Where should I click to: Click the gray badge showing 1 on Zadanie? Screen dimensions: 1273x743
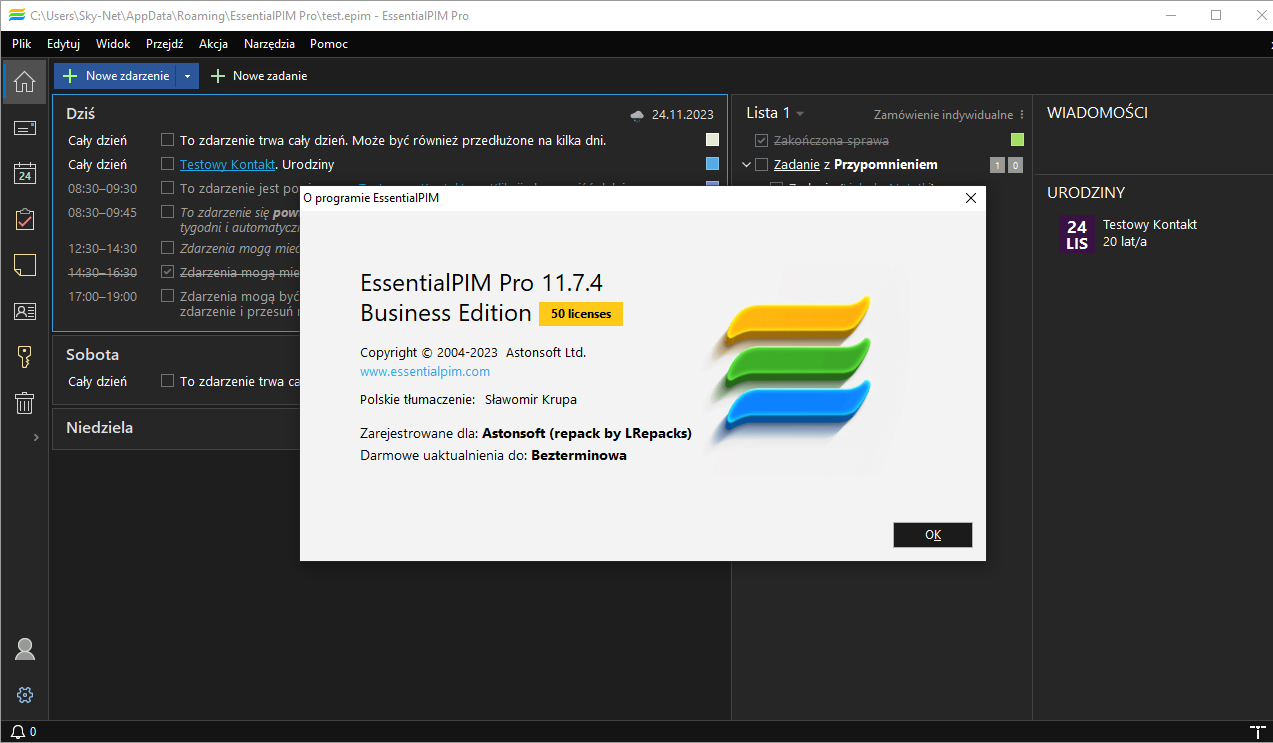point(997,165)
